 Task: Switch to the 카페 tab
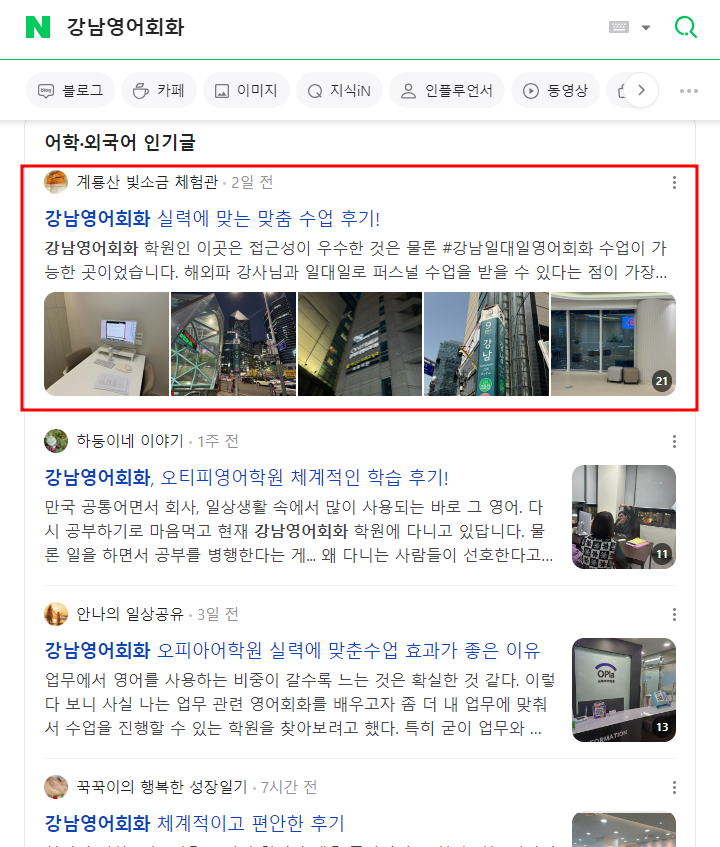[159, 90]
